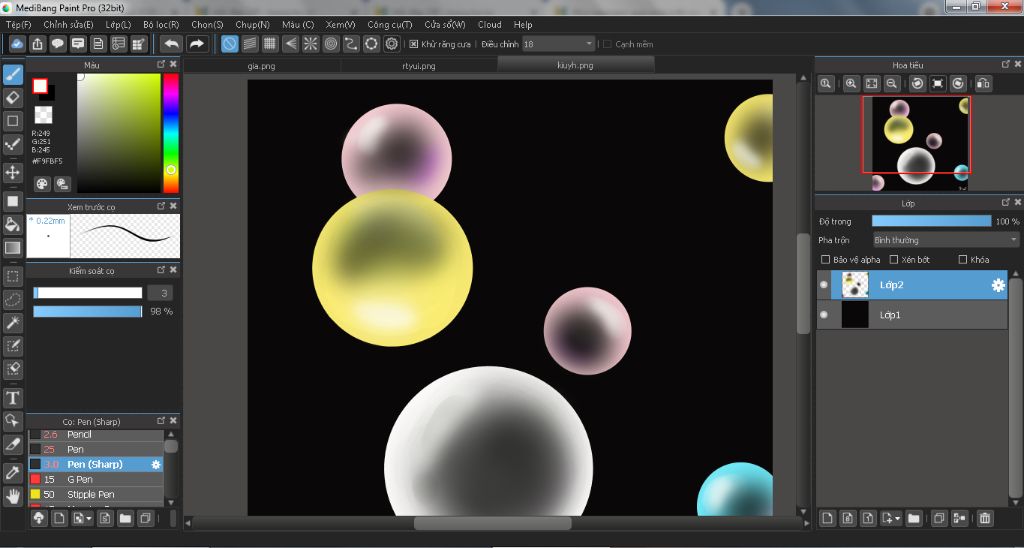This screenshot has width=1024, height=548.
Task: Click the brush size value field
Action: tap(160, 293)
